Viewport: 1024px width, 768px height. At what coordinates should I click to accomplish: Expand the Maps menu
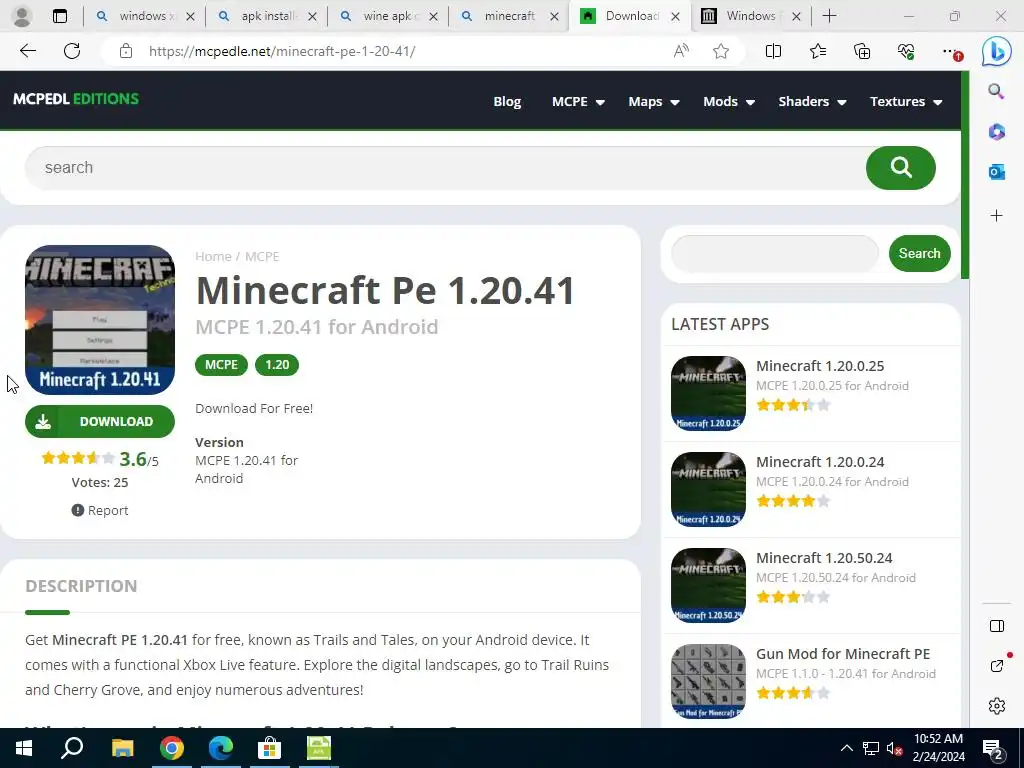coord(654,101)
